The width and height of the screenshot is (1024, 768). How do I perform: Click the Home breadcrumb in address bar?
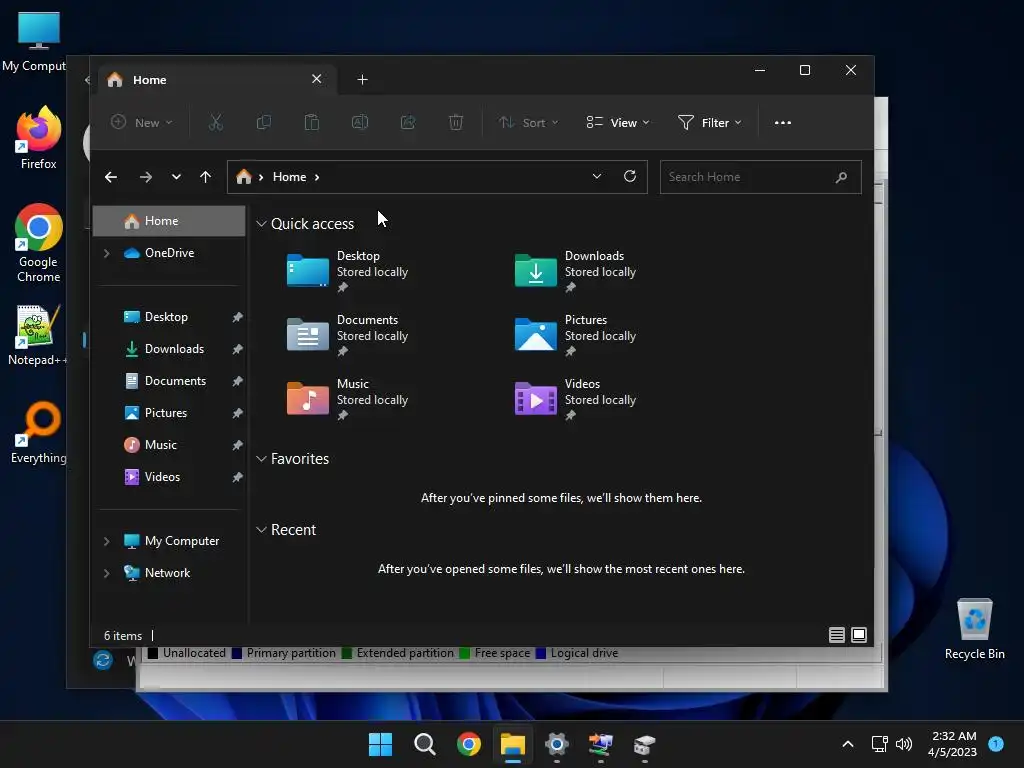289,177
